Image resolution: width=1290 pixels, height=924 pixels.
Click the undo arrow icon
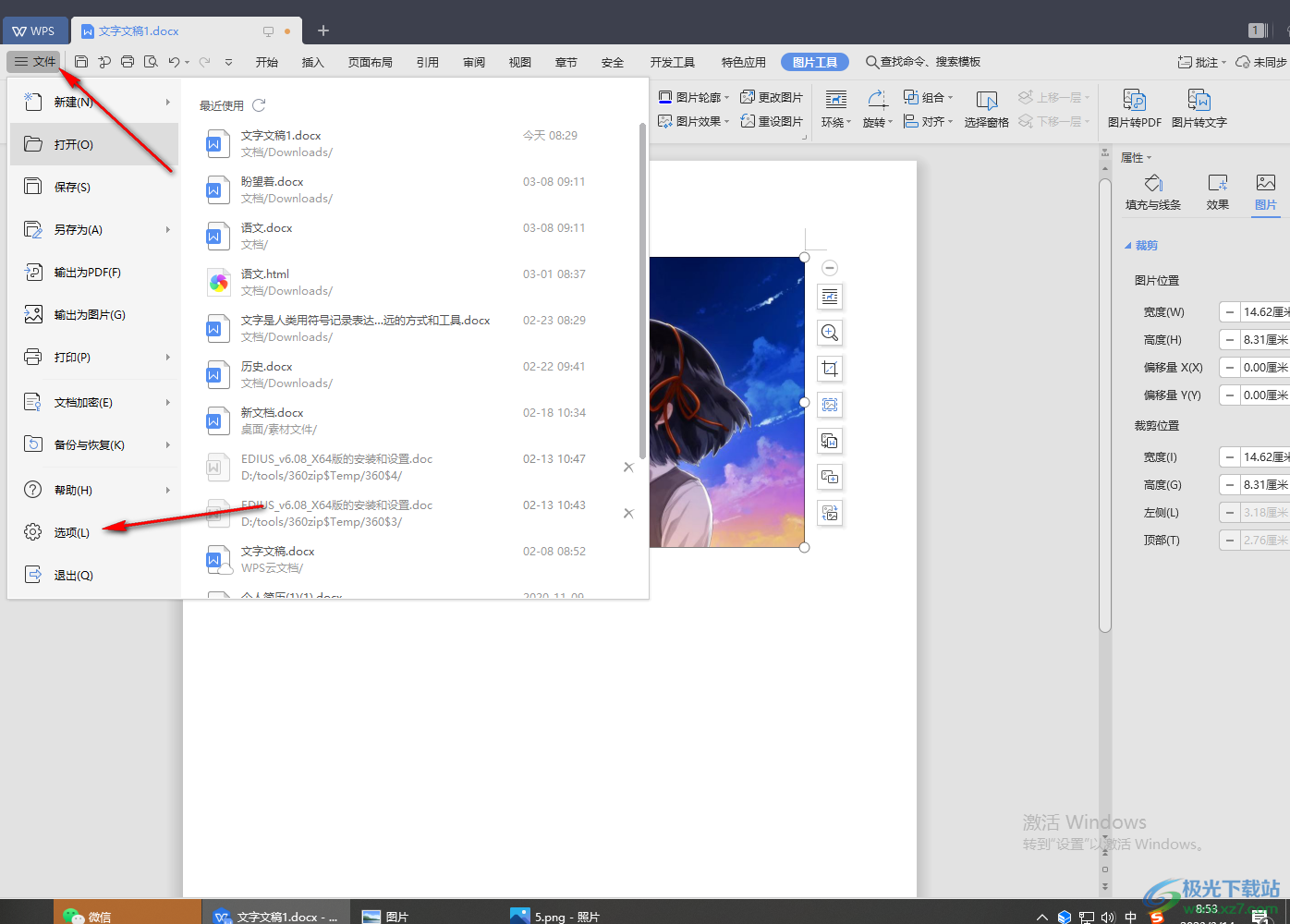(x=174, y=62)
